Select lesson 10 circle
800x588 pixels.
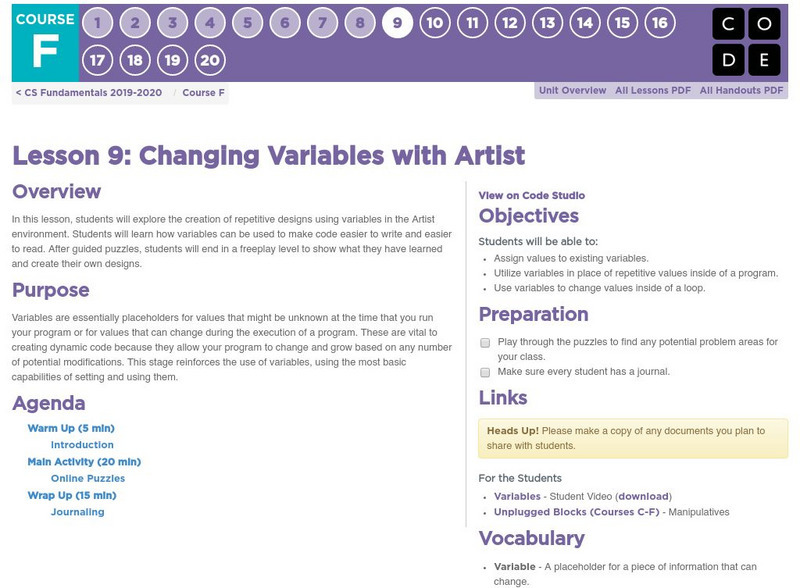pos(435,23)
